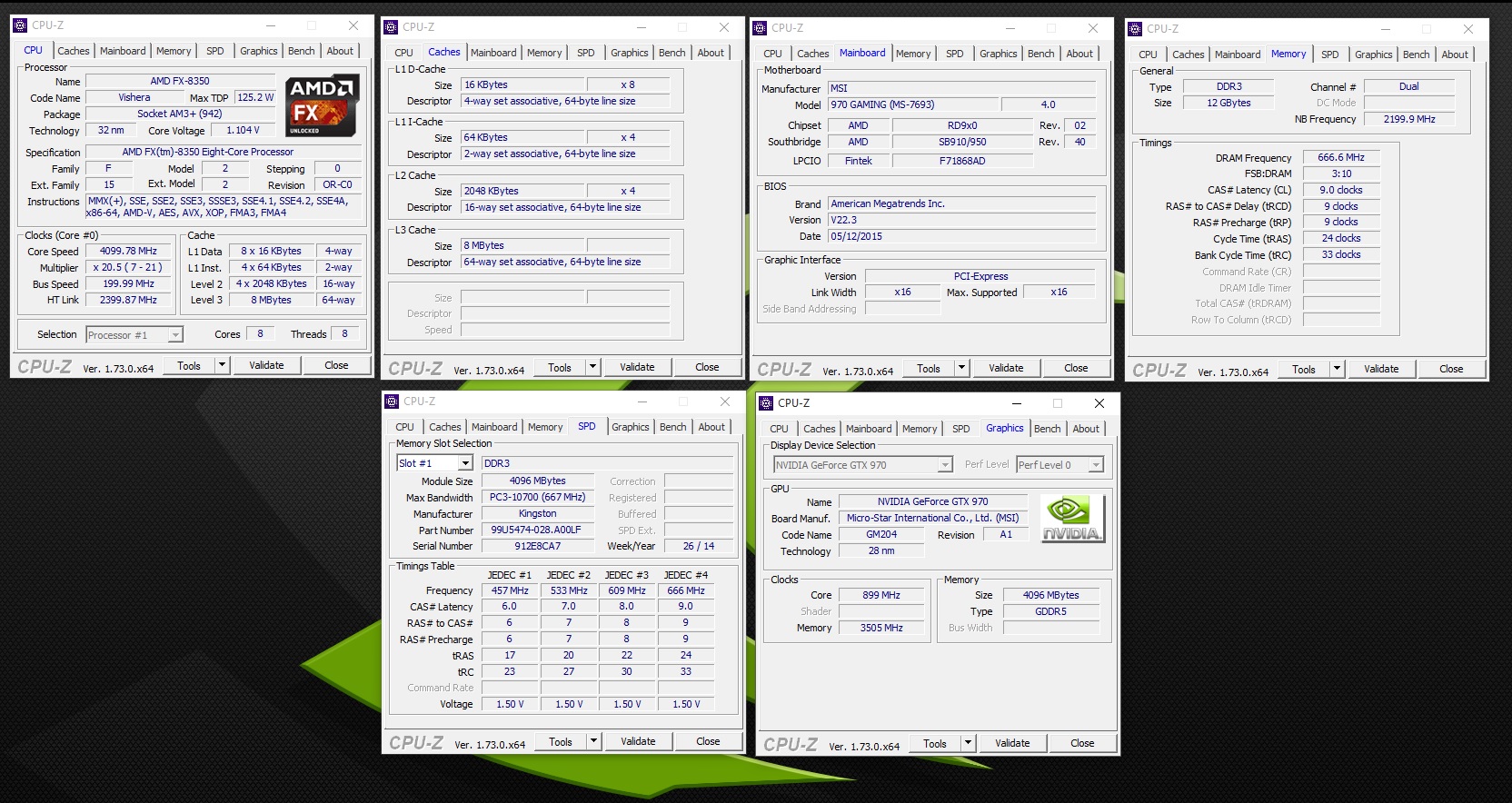Click the AMD FX-8350 name field

click(180, 81)
